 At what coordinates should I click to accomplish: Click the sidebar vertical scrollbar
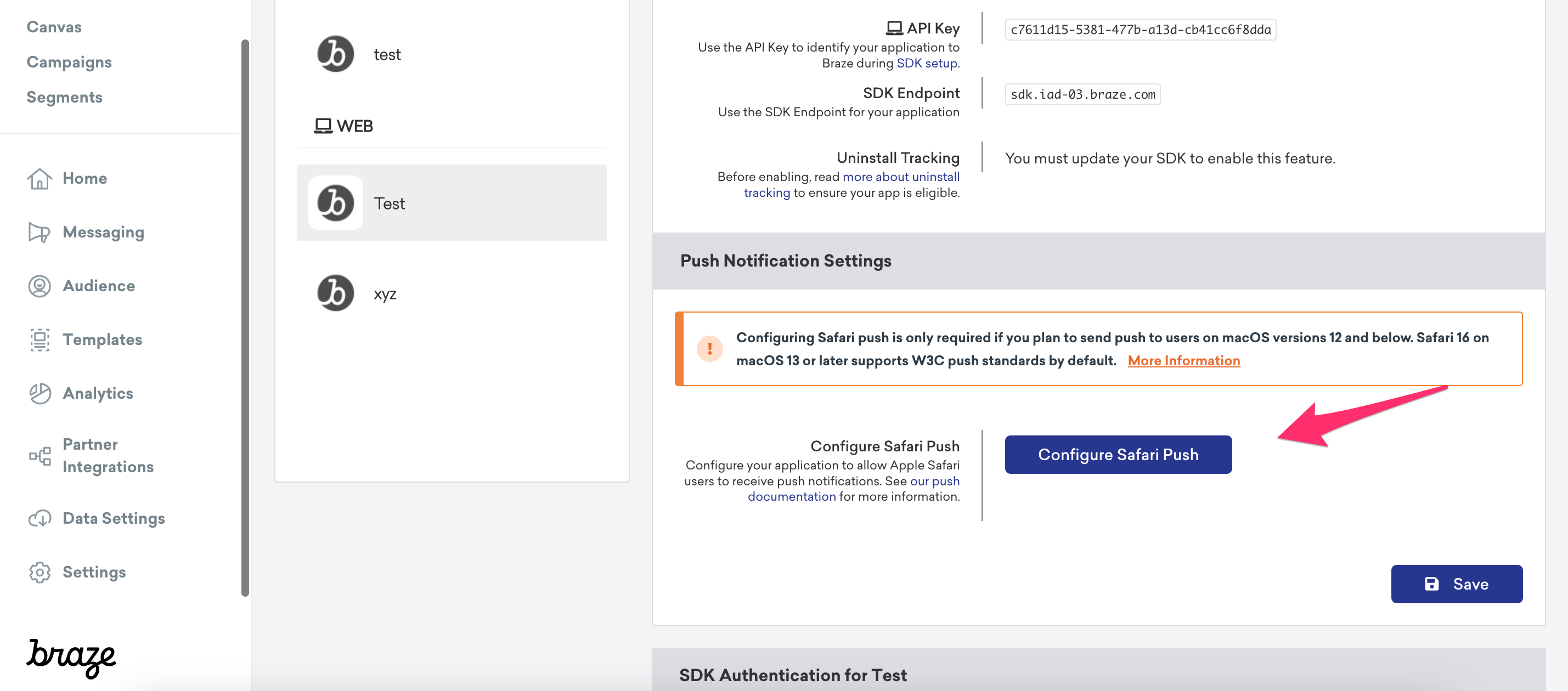245,316
